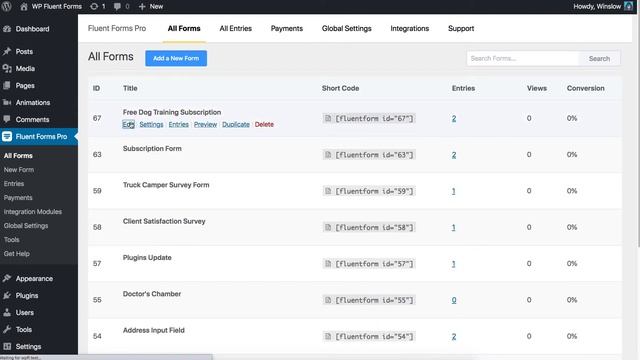Screen dimensions: 640x360
Task: Select Tools in Fluent Forms submenu
Action: click(11, 240)
